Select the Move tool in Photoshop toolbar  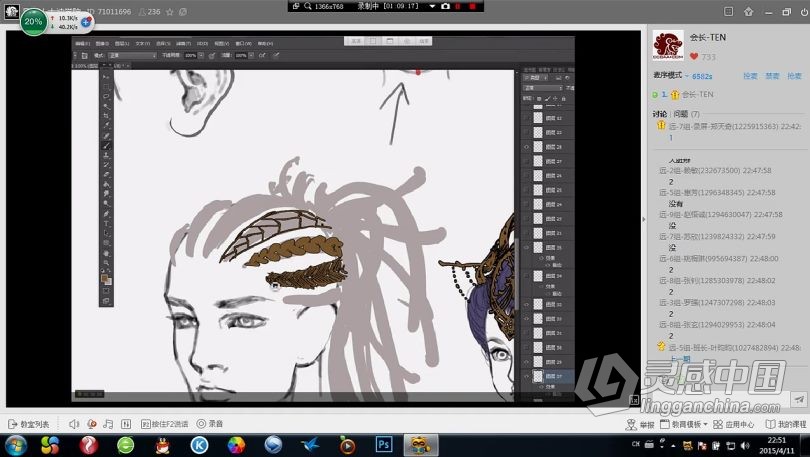106,77
